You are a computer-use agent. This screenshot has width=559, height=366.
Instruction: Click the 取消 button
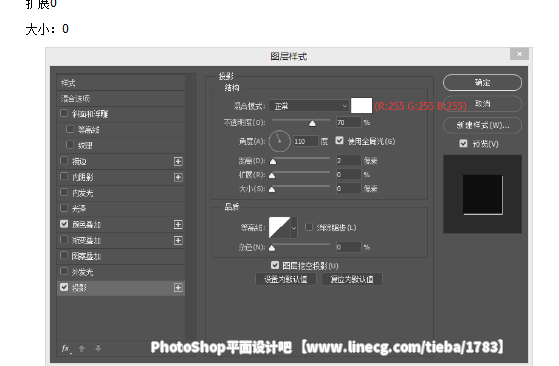pos(482,104)
